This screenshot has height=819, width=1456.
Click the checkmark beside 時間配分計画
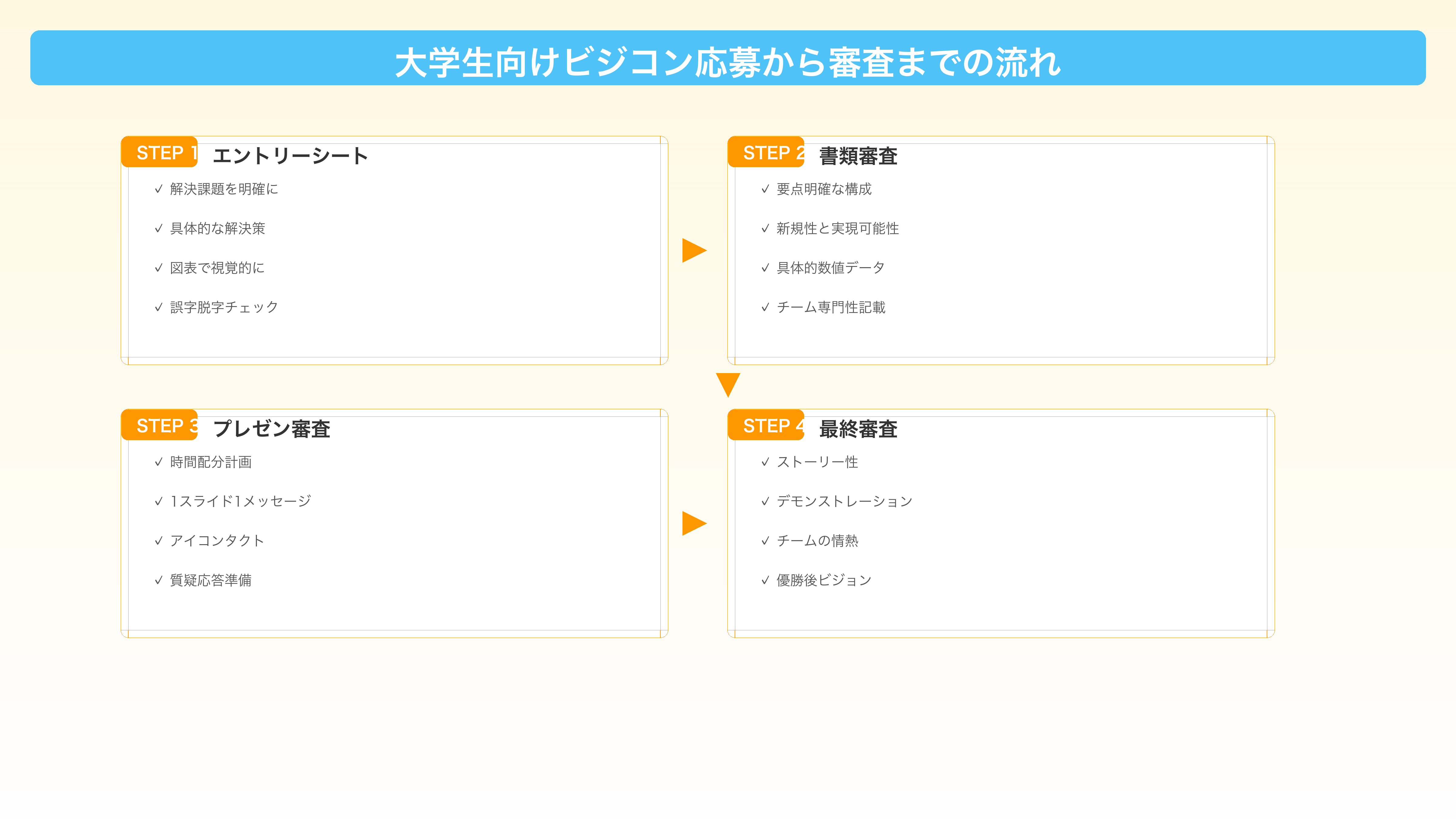pos(159,462)
